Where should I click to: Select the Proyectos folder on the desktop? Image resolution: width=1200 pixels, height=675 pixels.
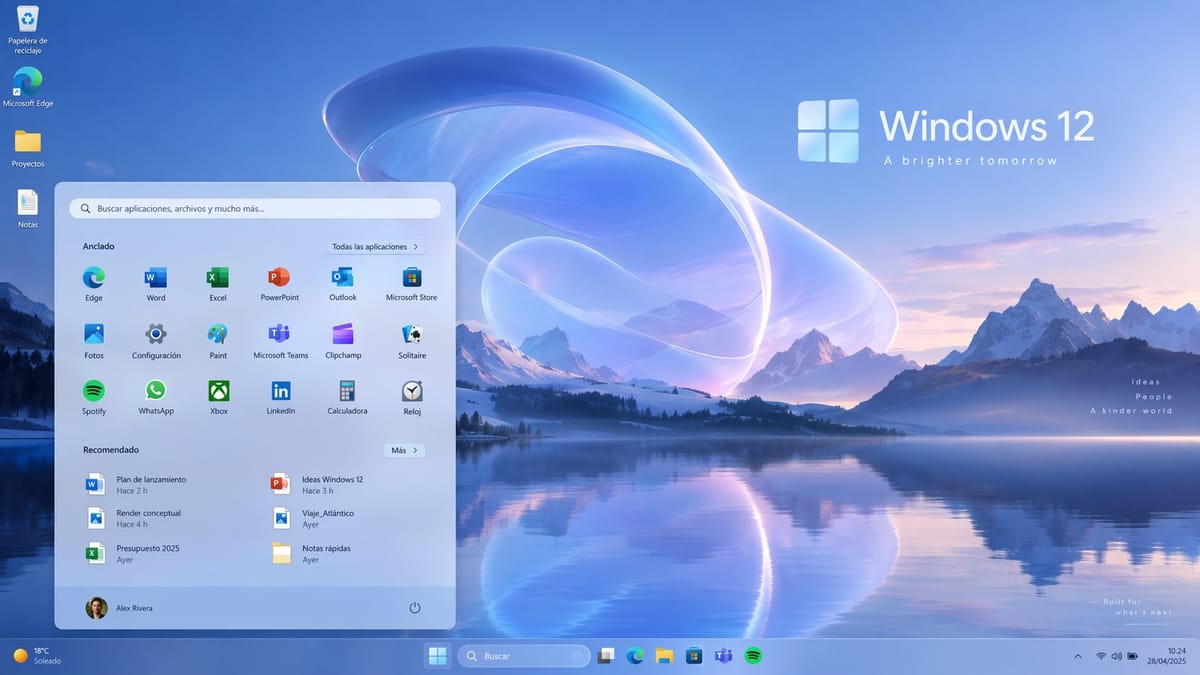pyautogui.click(x=28, y=148)
